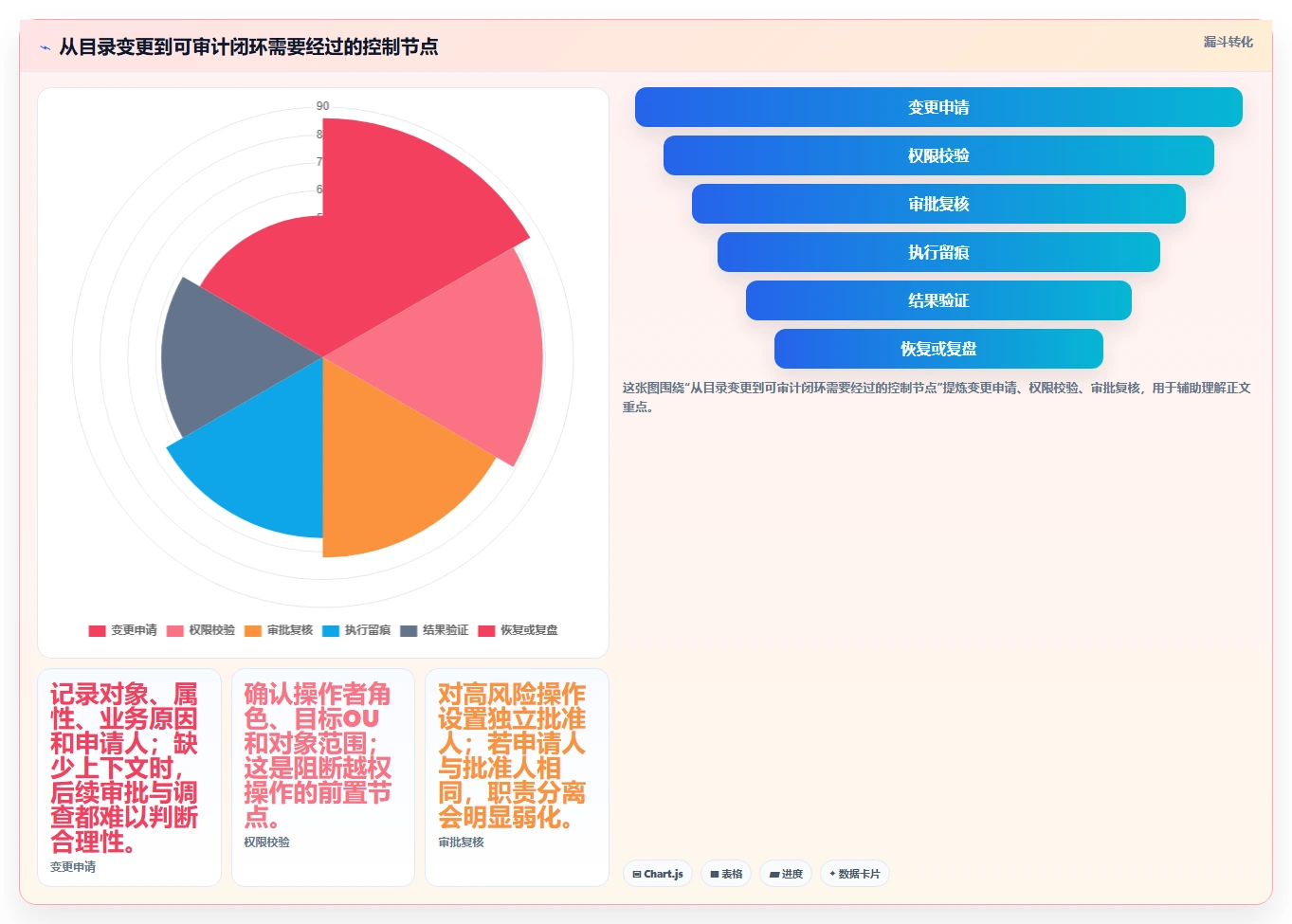Open the card starting 确认操作者角色
This screenshot has width=1292, height=924.
click(x=323, y=777)
